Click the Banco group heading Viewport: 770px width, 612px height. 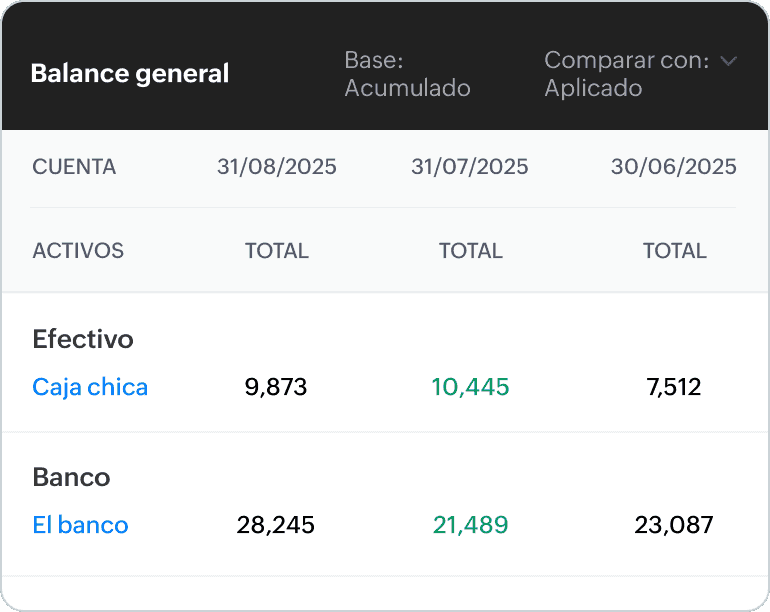pyautogui.click(x=71, y=477)
